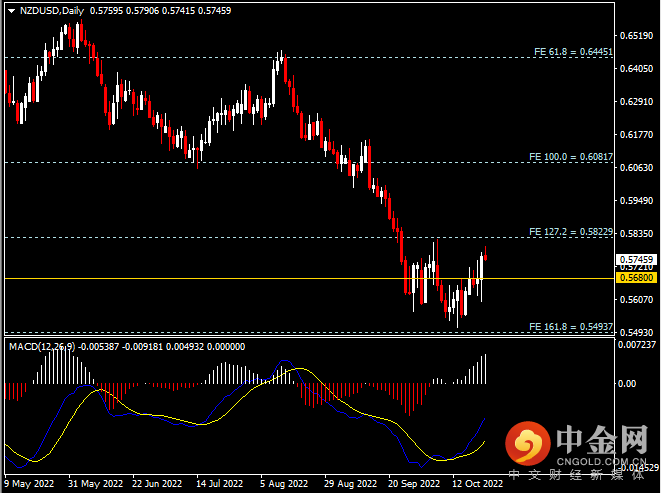This screenshot has width=662, height=493.
Task: Open the chart menu triangle beside NZDUSD
Action: [11, 11]
